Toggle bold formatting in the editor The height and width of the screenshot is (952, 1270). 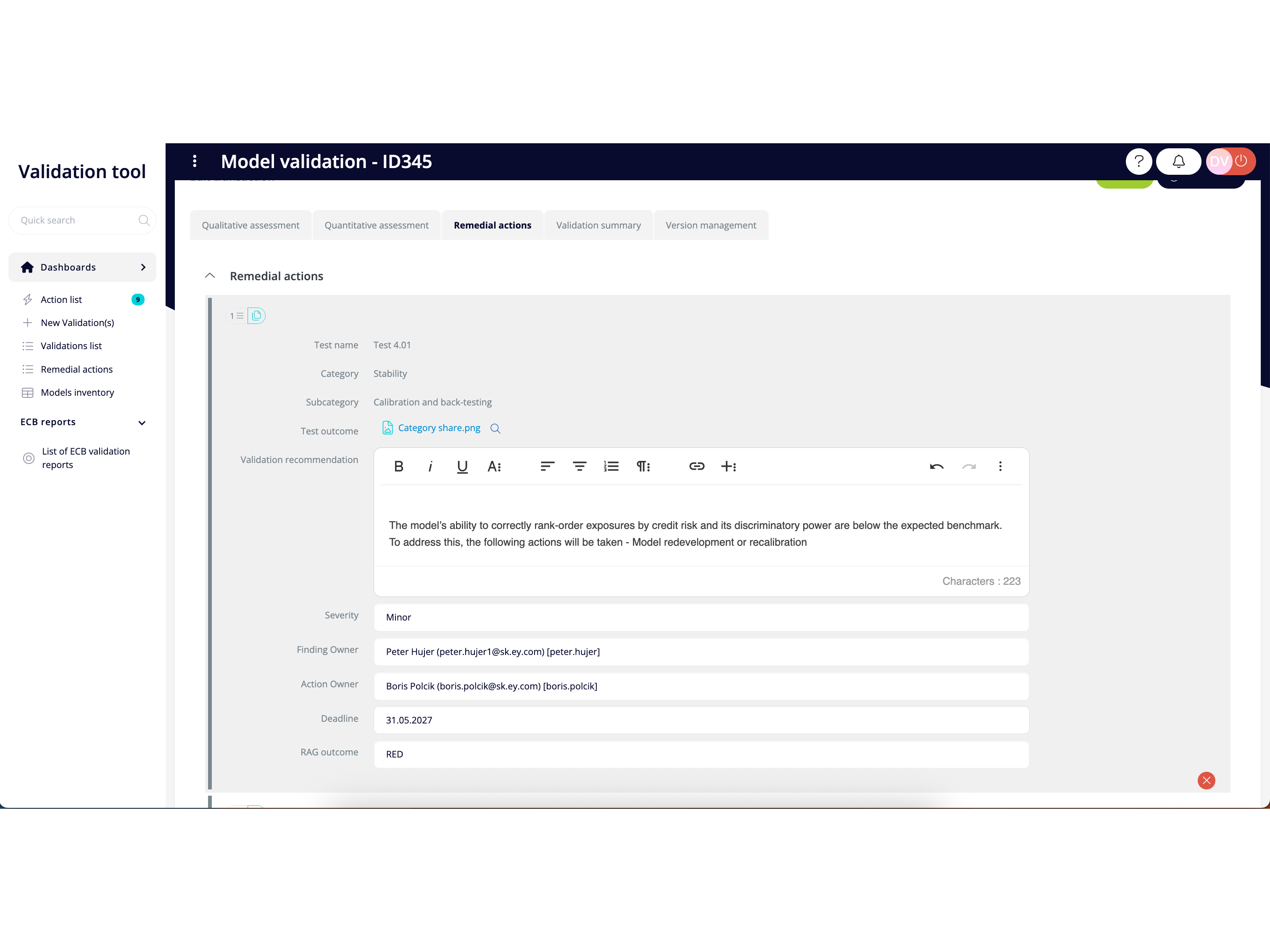[x=398, y=466]
